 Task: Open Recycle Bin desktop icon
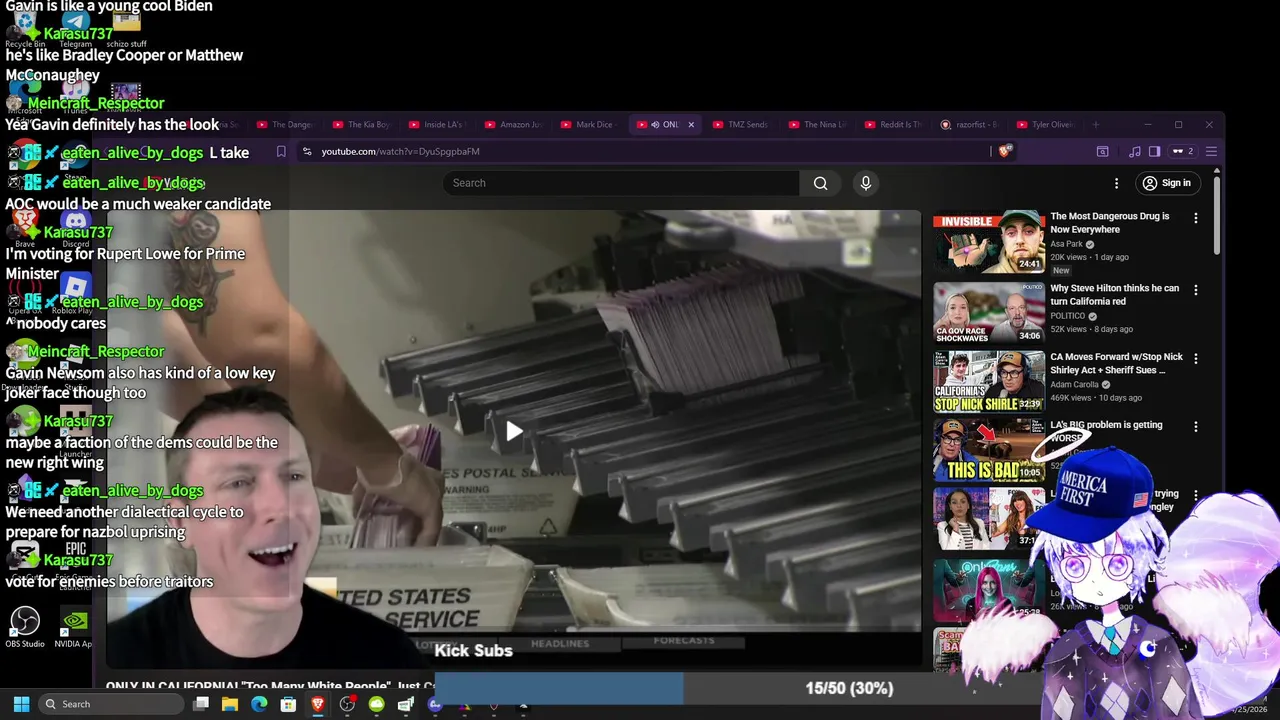(x=25, y=26)
